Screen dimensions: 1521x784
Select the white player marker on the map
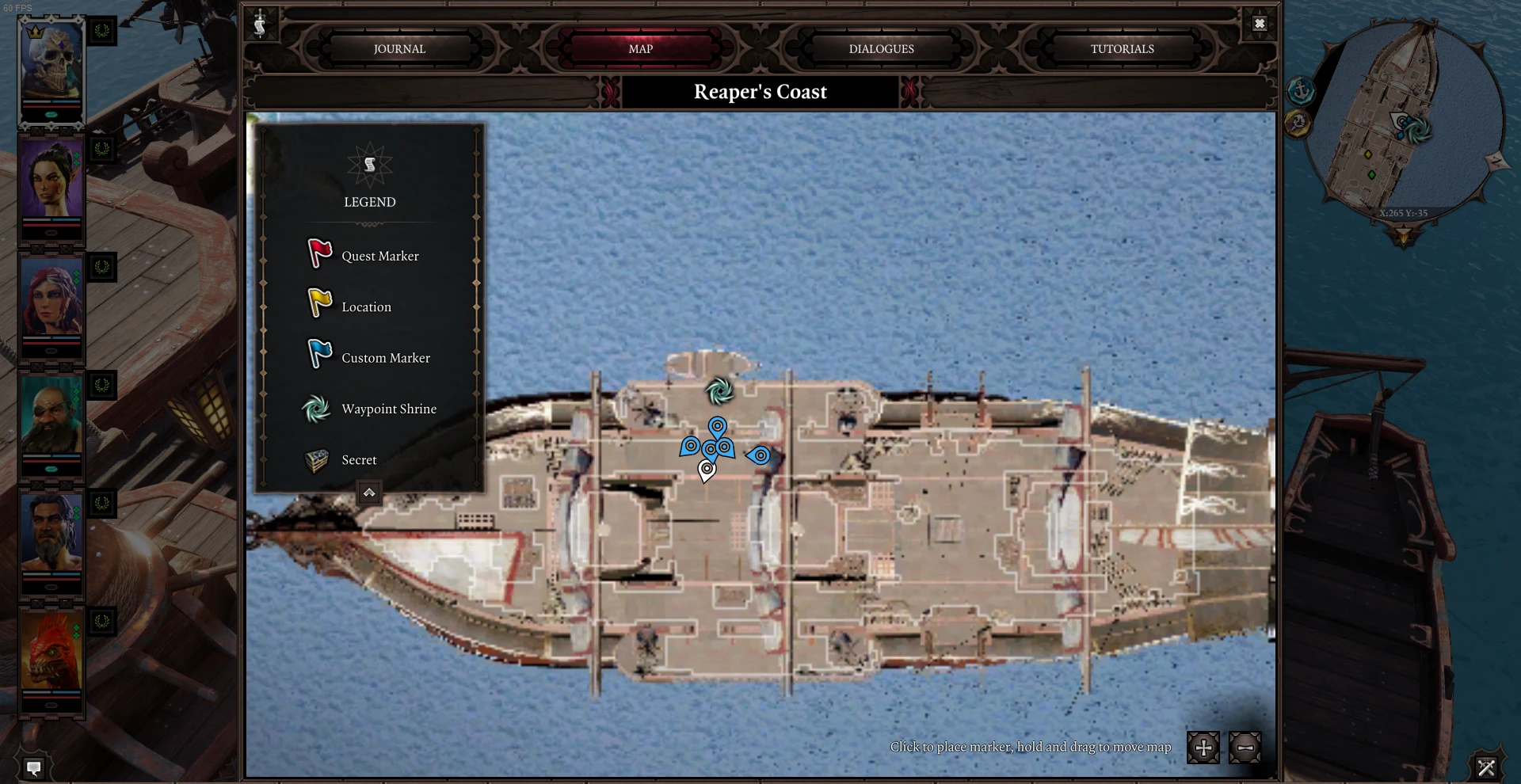707,470
